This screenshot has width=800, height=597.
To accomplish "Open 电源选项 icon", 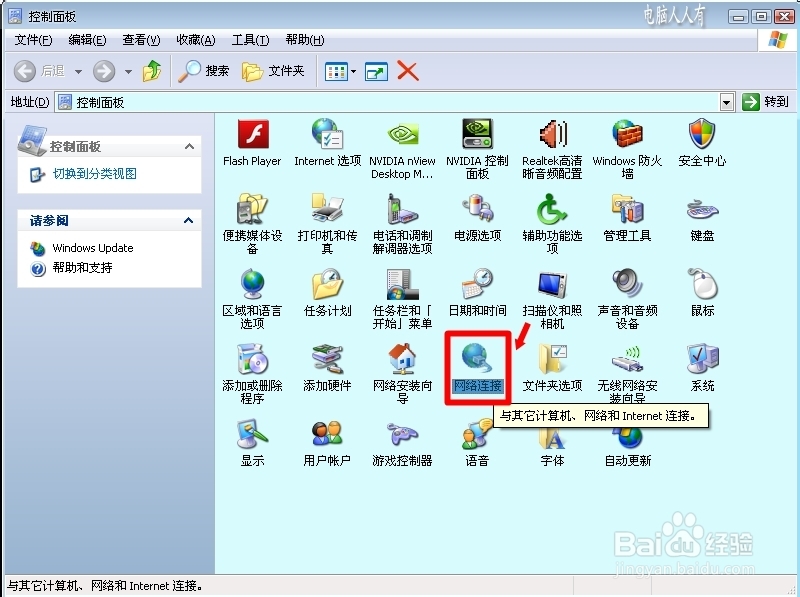I will tap(477, 209).
